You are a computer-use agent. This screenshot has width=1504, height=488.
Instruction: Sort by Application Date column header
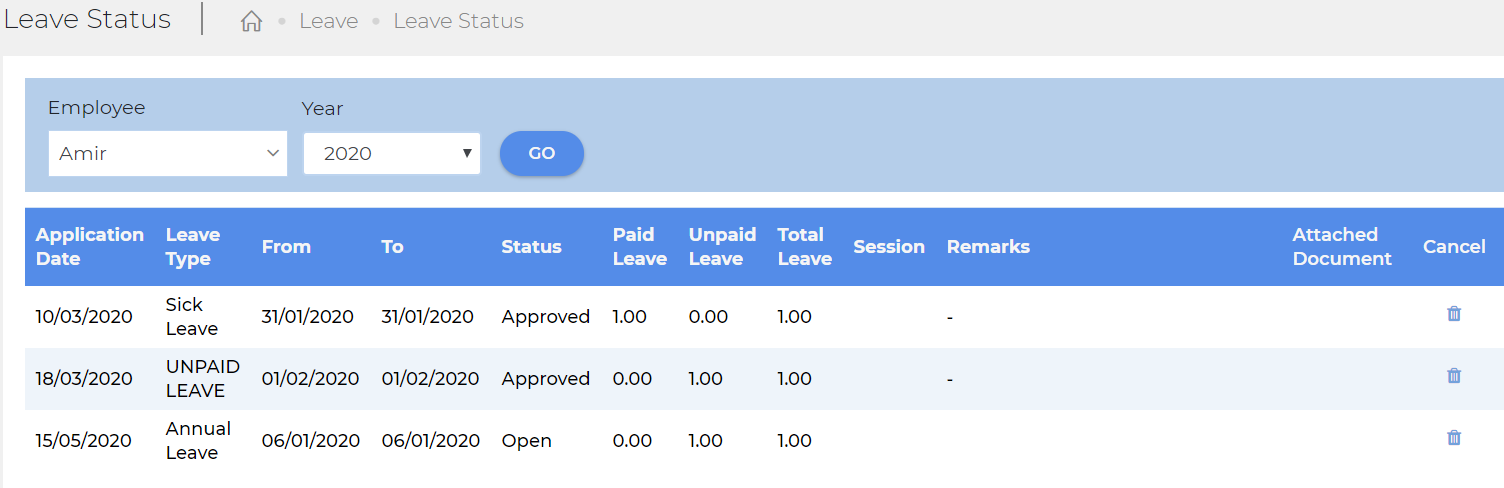pos(90,247)
